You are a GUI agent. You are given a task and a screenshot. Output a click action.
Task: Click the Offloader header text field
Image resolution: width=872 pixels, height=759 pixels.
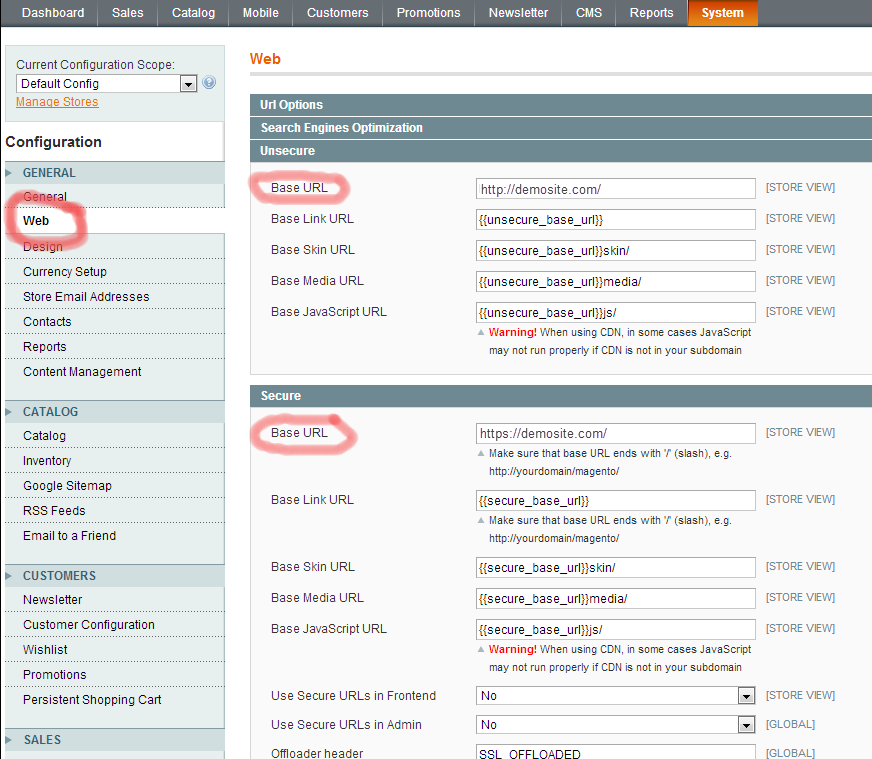tap(615, 753)
